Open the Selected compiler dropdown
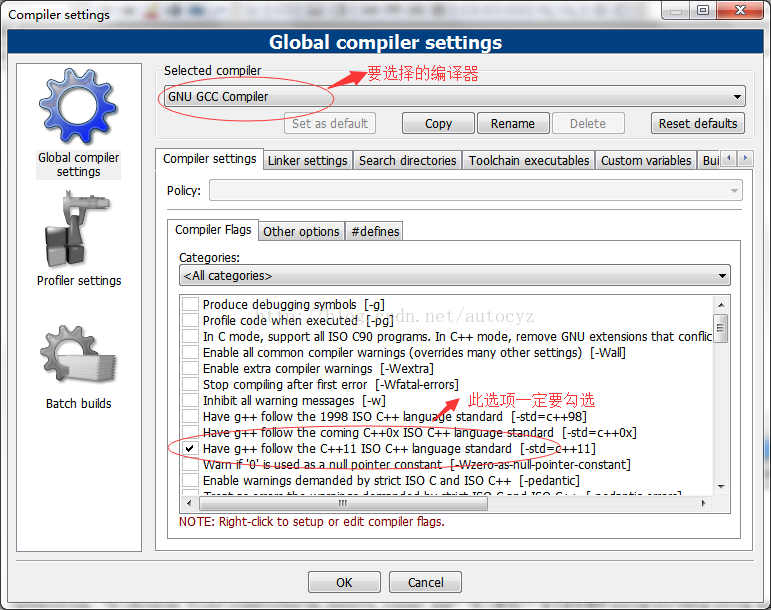 (455, 96)
